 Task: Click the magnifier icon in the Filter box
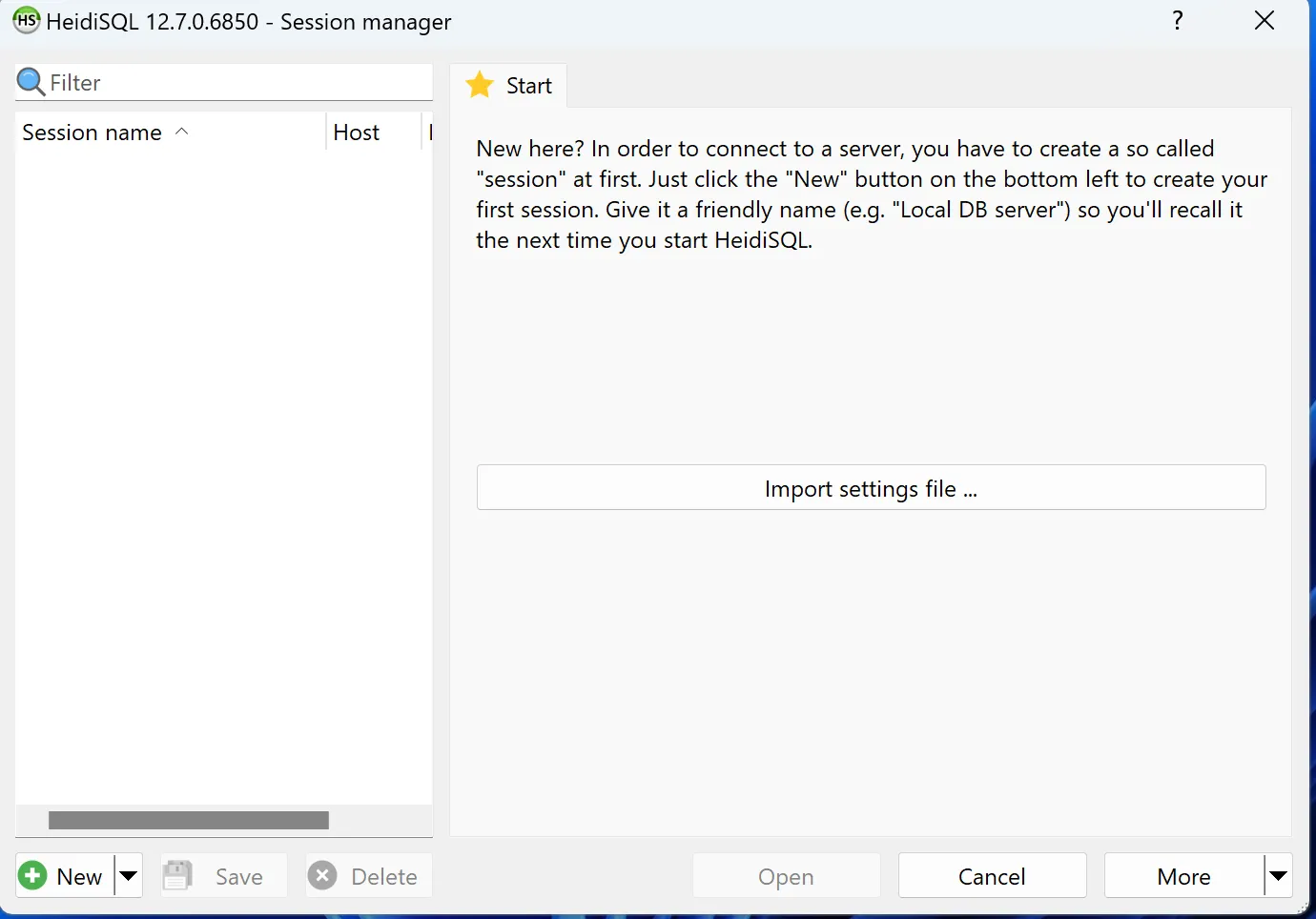[x=31, y=82]
